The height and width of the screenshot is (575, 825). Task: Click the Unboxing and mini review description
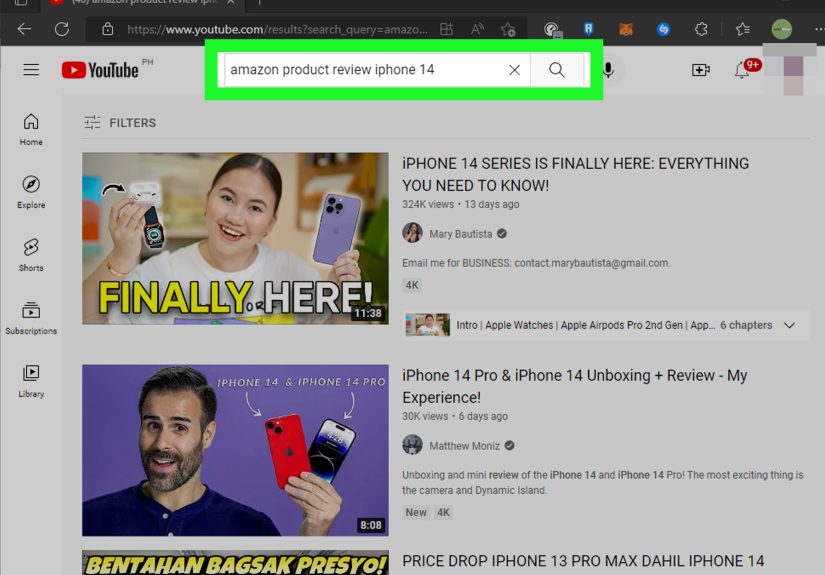tap(602, 482)
